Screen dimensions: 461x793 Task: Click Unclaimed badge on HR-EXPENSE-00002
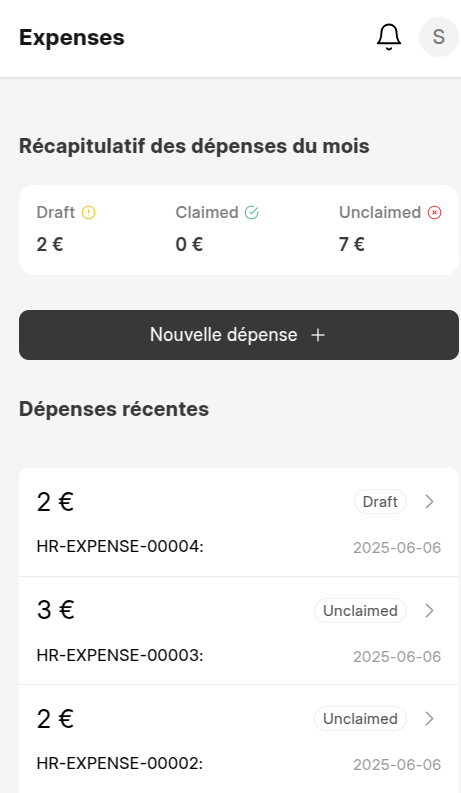click(360, 719)
